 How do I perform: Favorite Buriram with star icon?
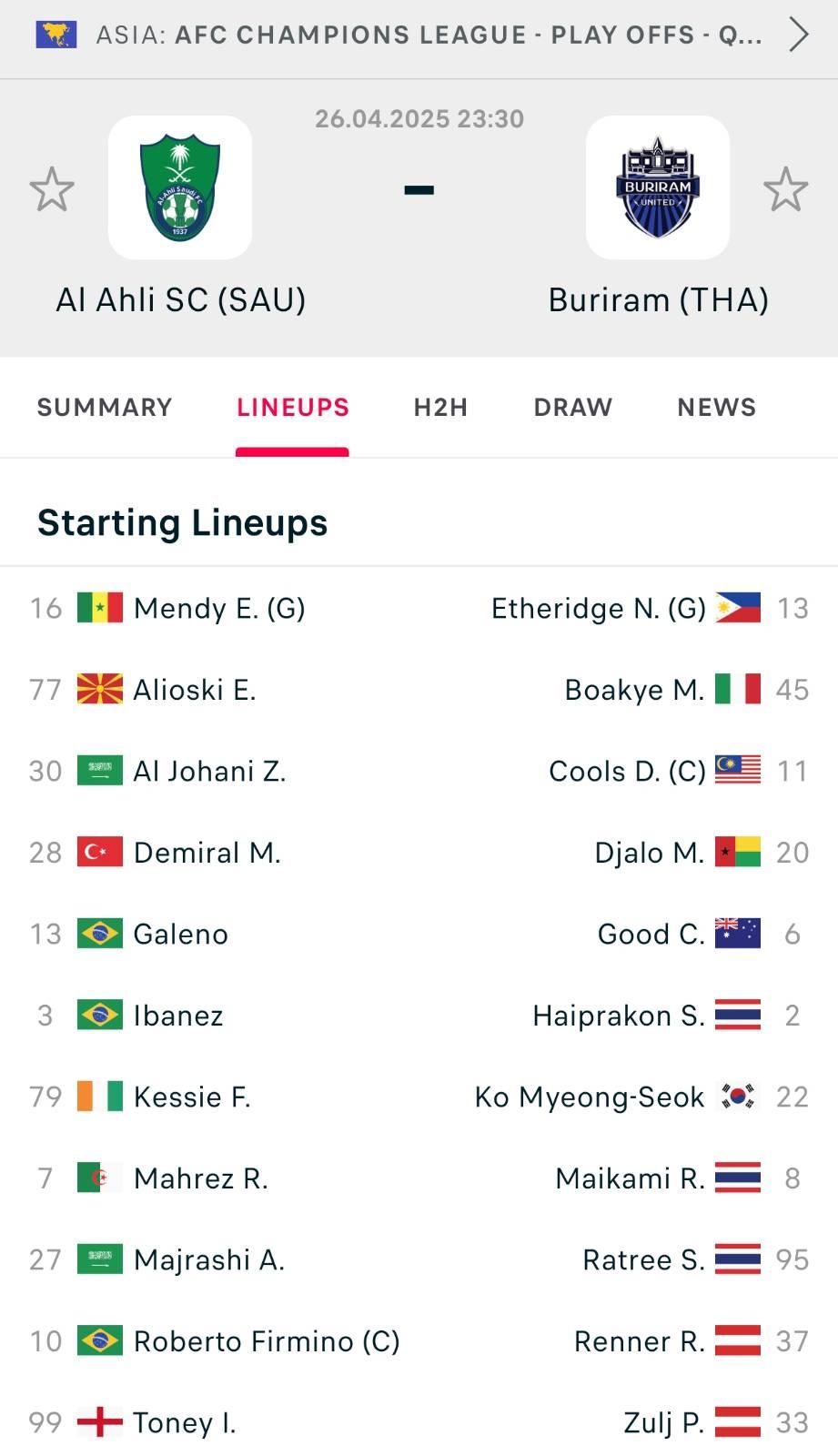coord(785,189)
